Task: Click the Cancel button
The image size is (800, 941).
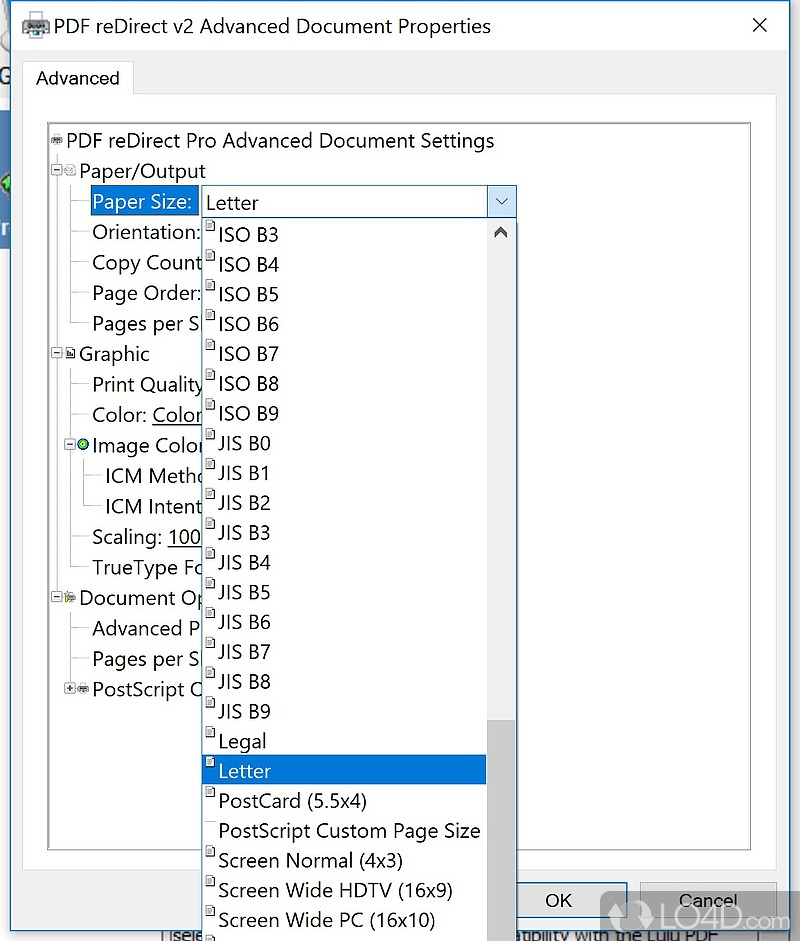Action: [708, 900]
